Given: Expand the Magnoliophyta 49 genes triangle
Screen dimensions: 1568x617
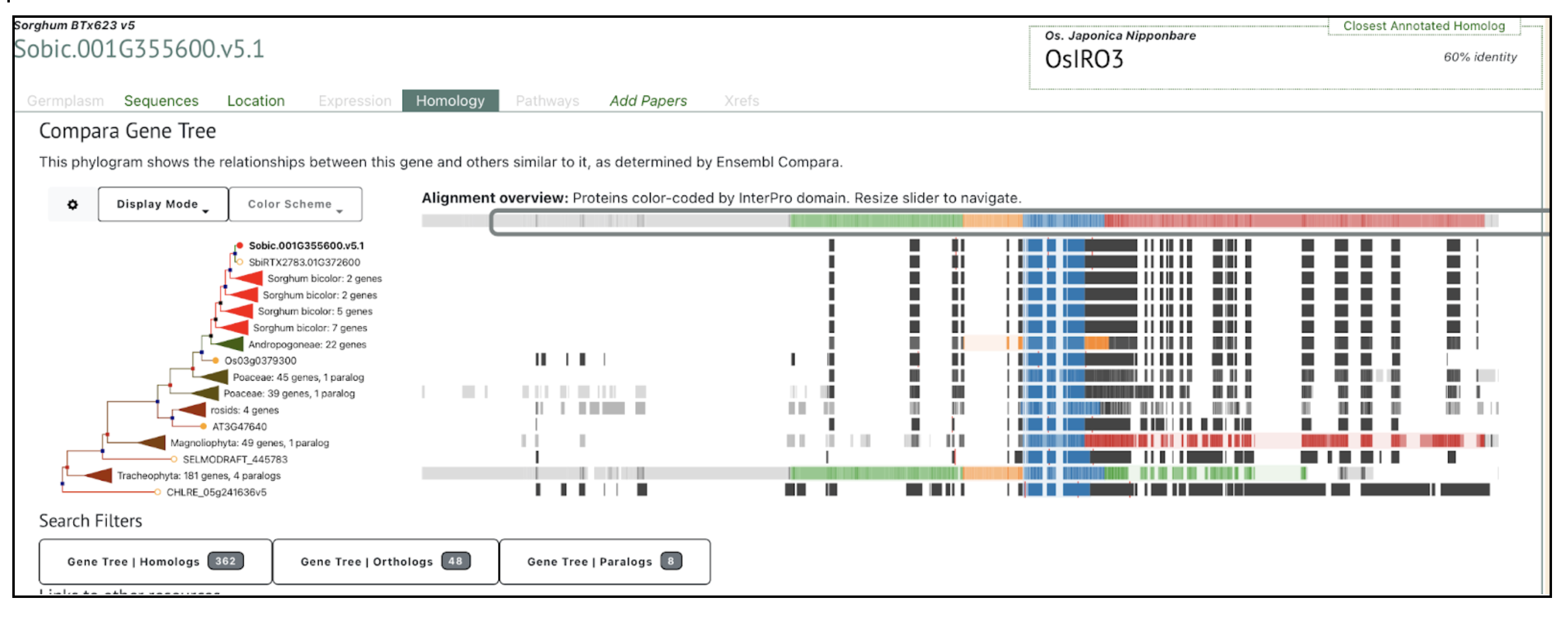Looking at the screenshot, I should (152, 442).
